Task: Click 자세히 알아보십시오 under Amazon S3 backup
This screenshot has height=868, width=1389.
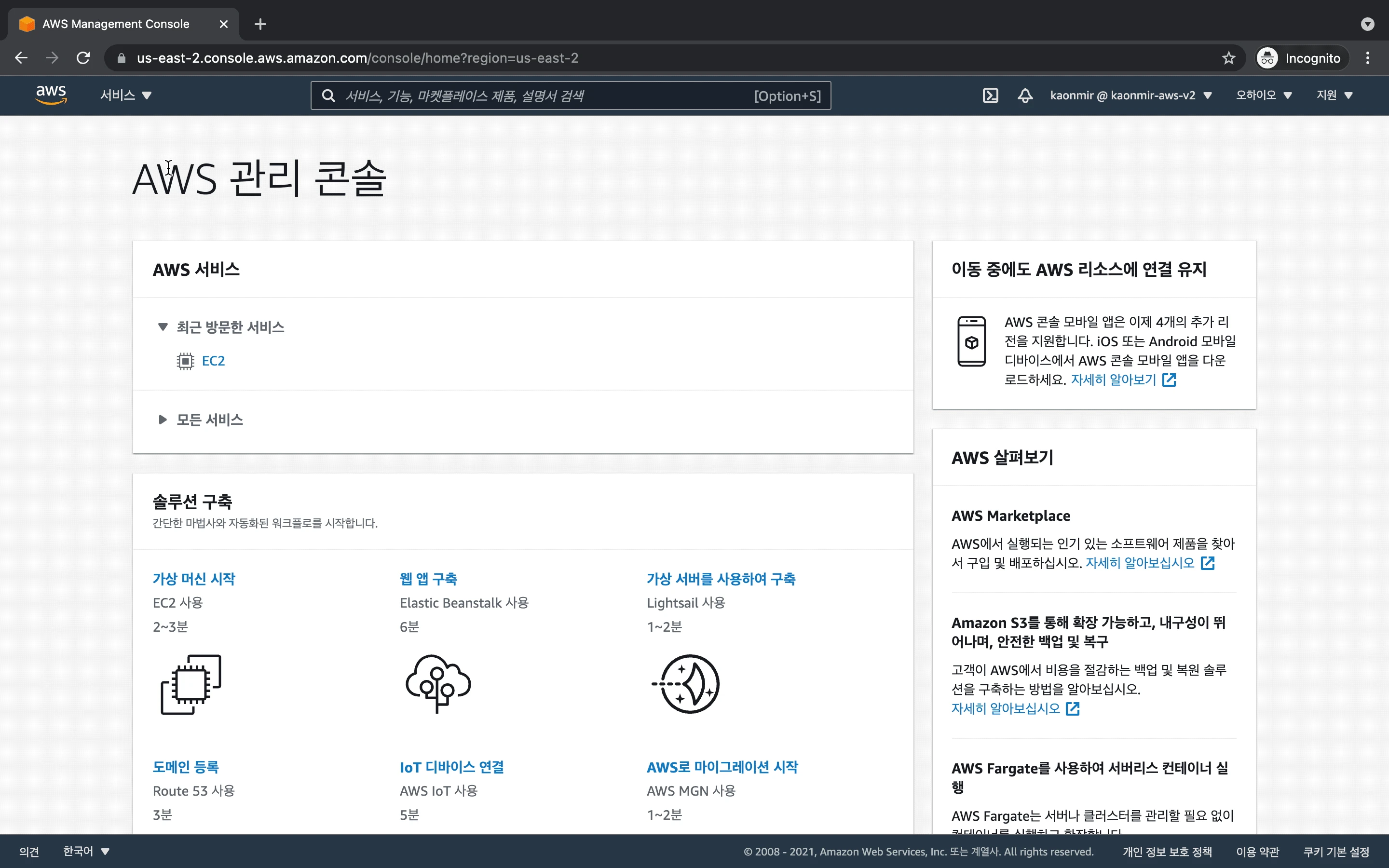Action: [1006, 709]
